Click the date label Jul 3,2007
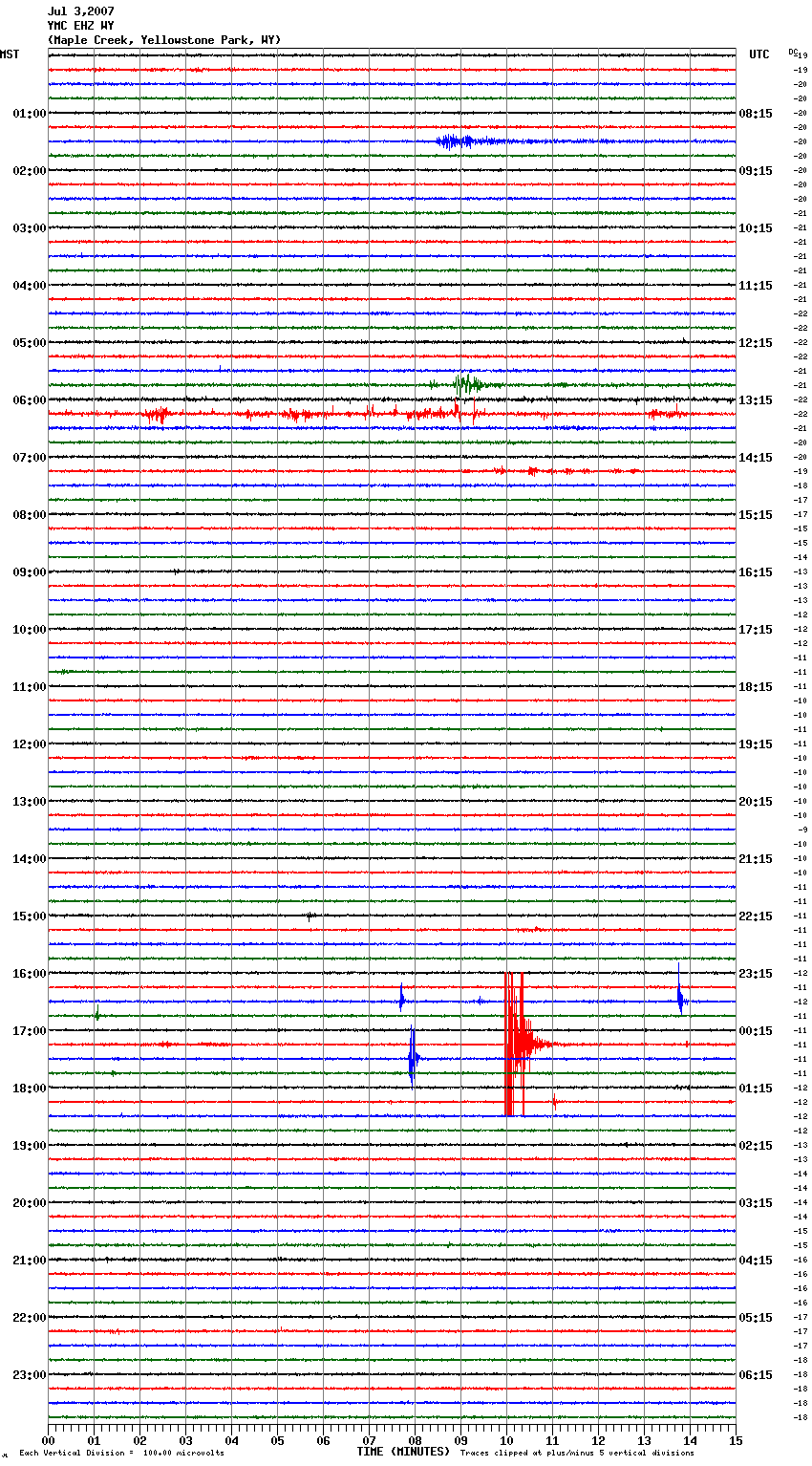This screenshot has height=1466, width=812. coord(80,11)
